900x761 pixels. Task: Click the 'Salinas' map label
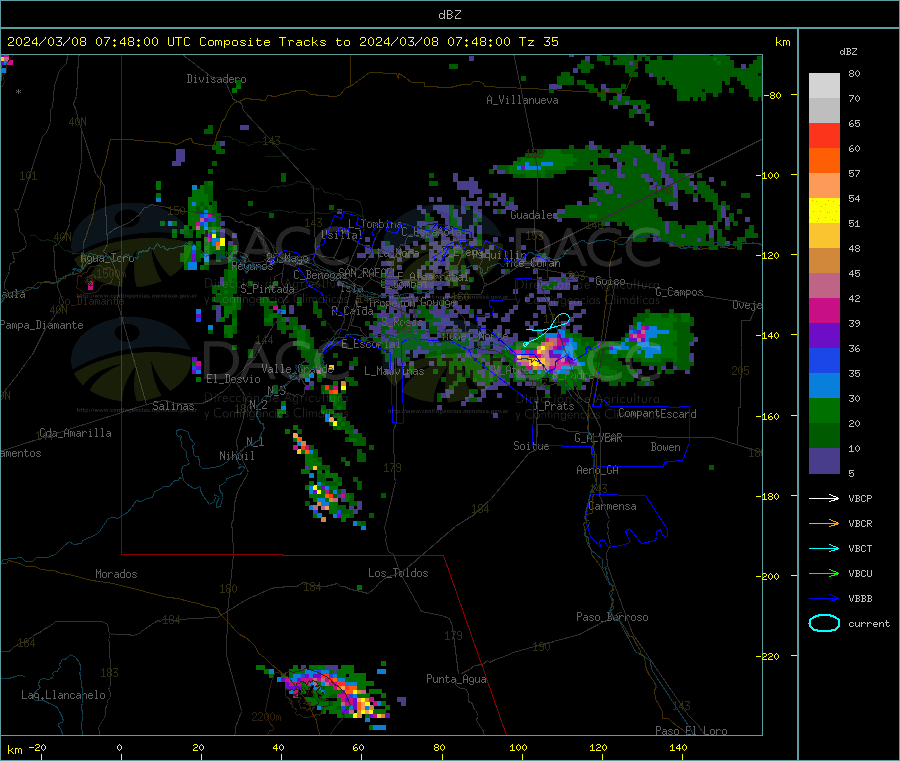pos(173,406)
